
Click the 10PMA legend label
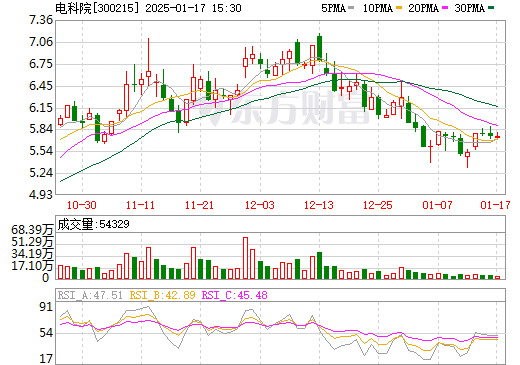[x=377, y=8]
